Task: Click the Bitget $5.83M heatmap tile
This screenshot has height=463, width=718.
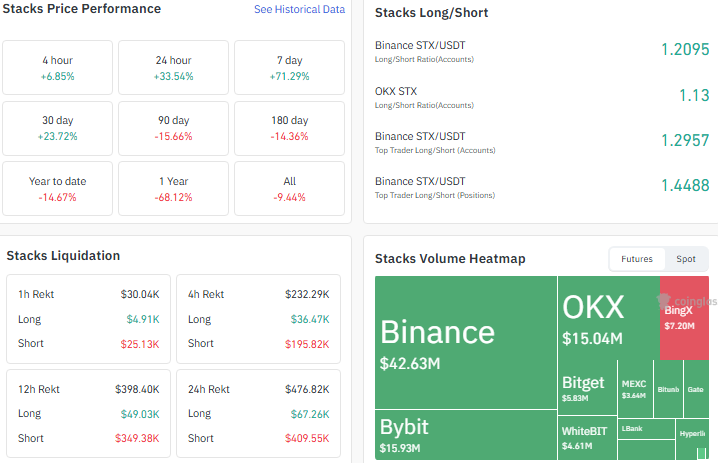Action: click(x=587, y=387)
